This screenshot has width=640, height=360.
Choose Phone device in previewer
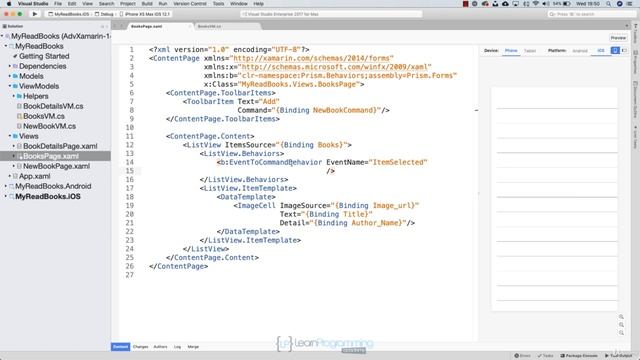click(x=511, y=51)
